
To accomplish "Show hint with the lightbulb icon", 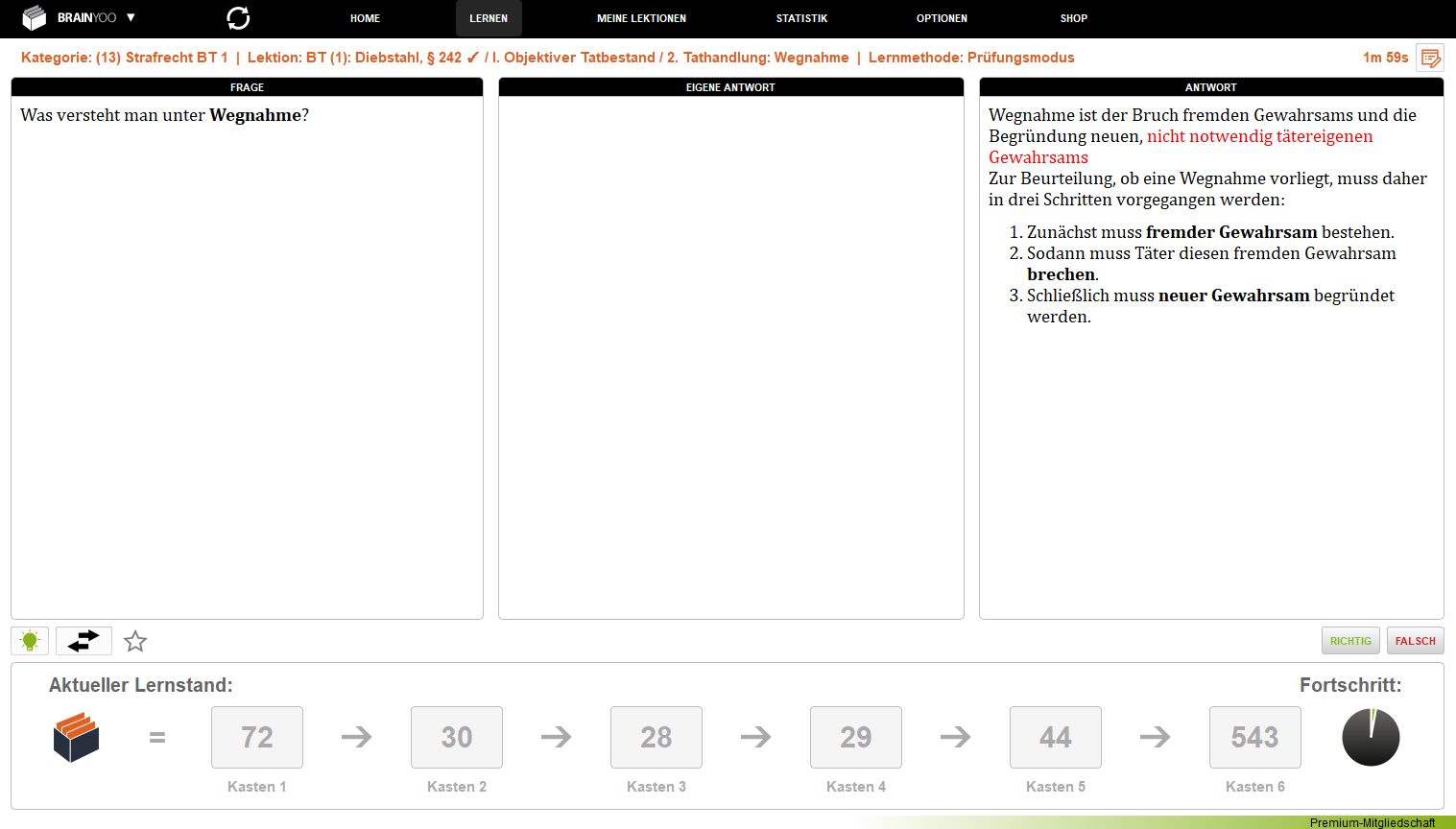I will click(x=30, y=641).
